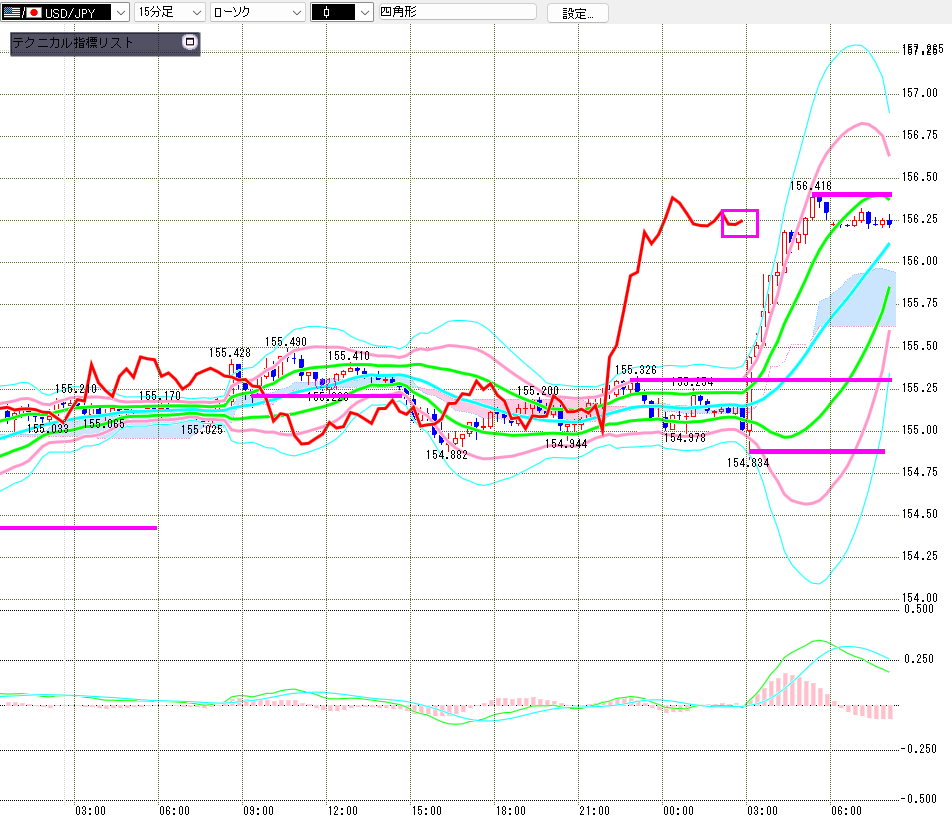Click the 155.200 price label

538,390
